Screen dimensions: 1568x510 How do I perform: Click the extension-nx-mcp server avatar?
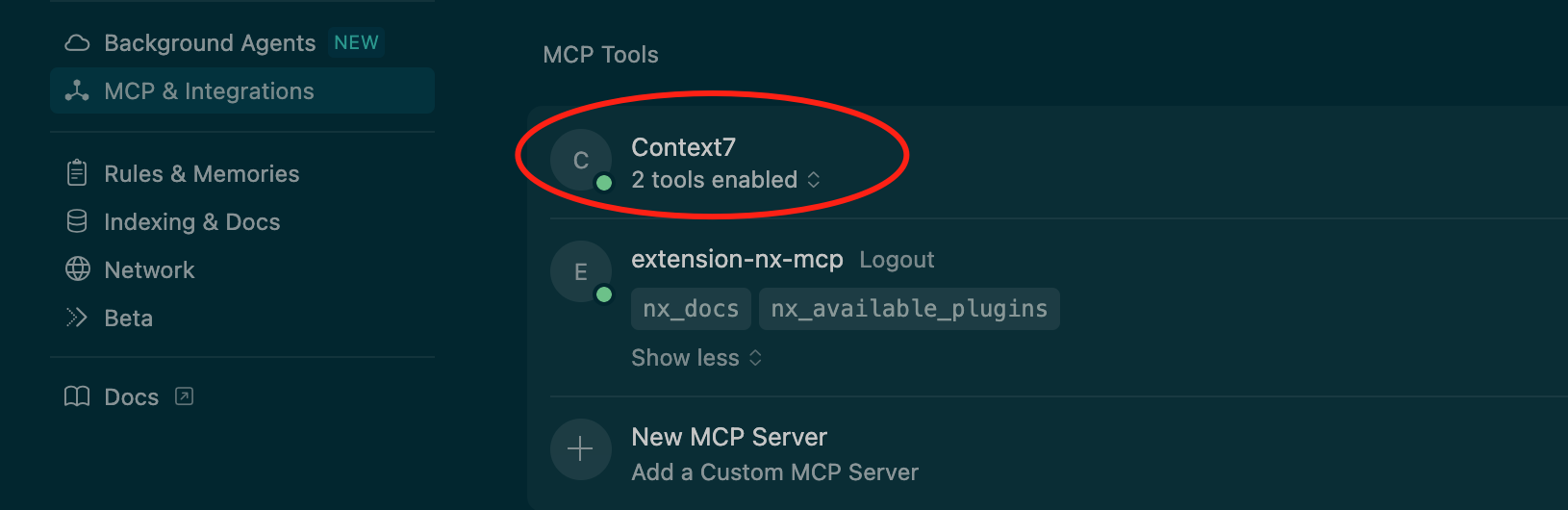(580, 271)
